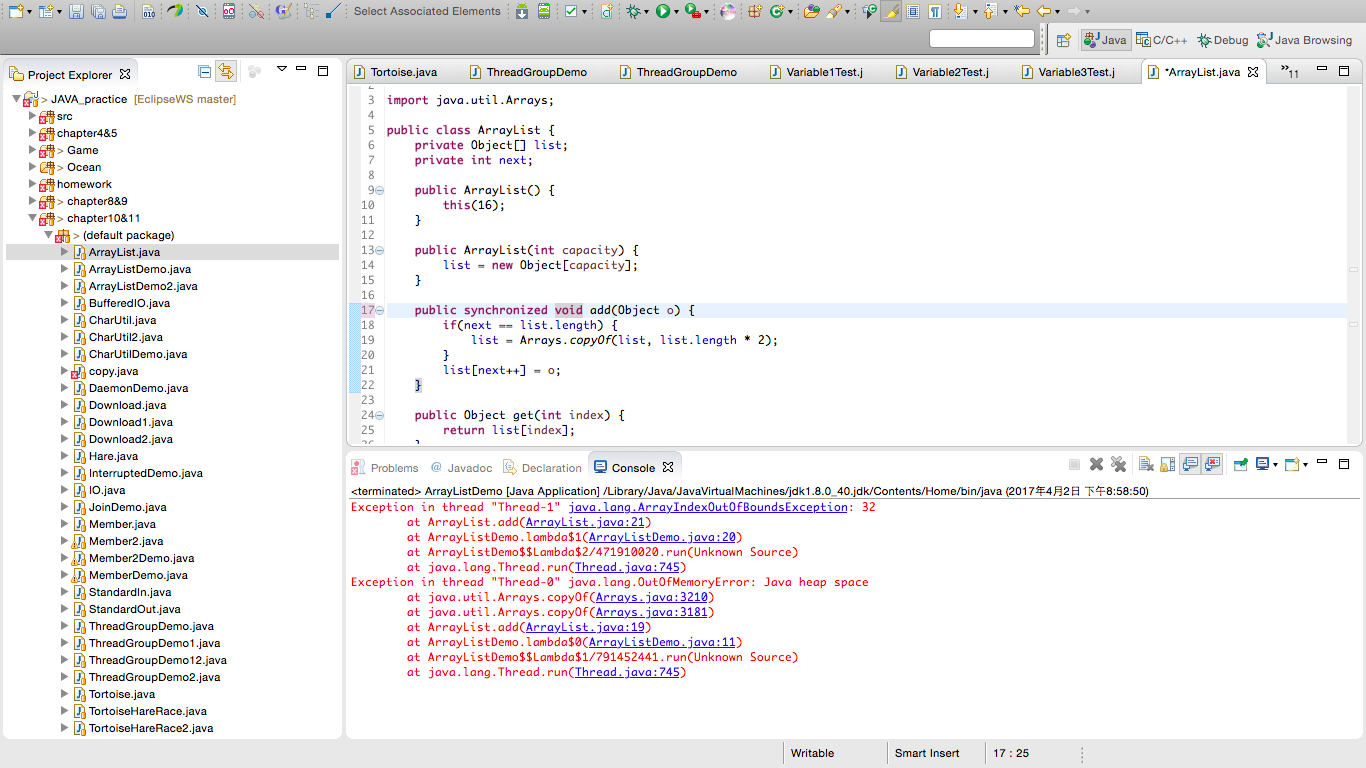Collapse the add method fold marker

[379, 310]
